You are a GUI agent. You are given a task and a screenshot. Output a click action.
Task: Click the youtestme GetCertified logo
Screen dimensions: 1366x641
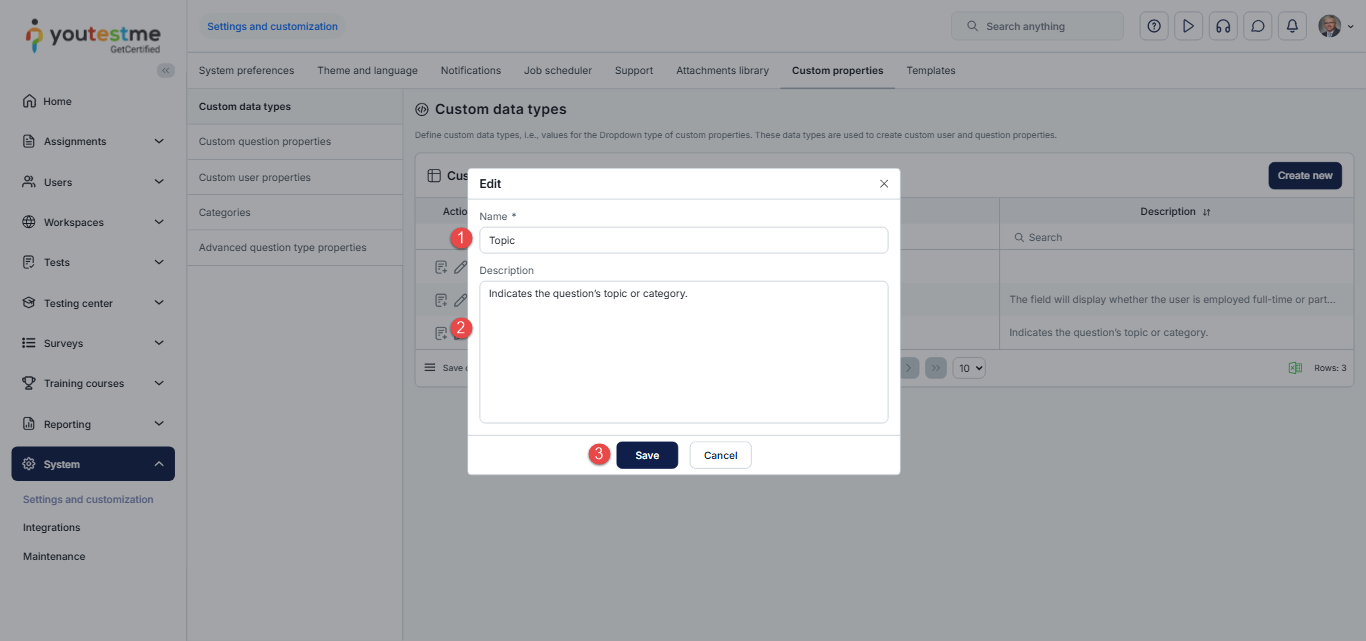[92, 36]
